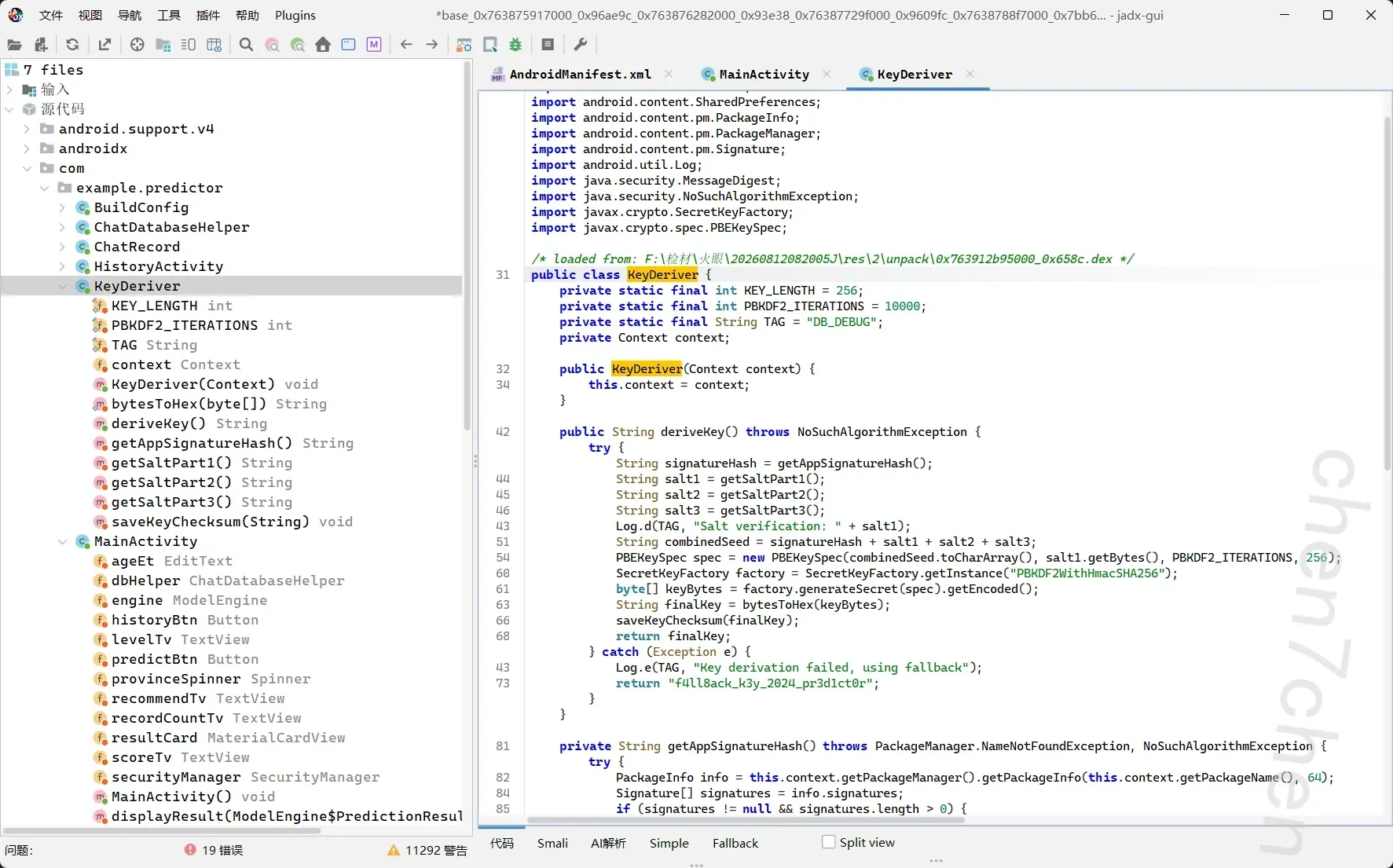Reload files with the refresh icon
Viewport: 1393px width, 868px height.
[72, 45]
